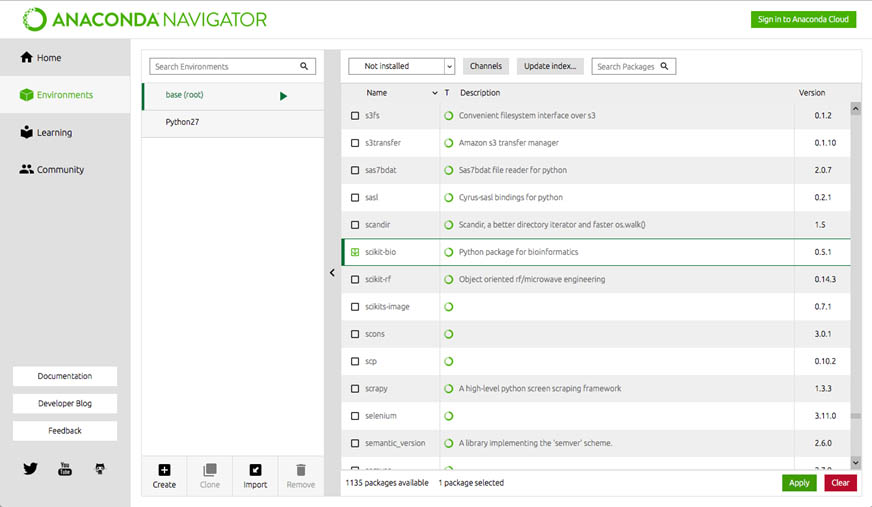The image size is (872, 507).
Task: Collapse the environments panel with the arrow
Action: point(332,272)
